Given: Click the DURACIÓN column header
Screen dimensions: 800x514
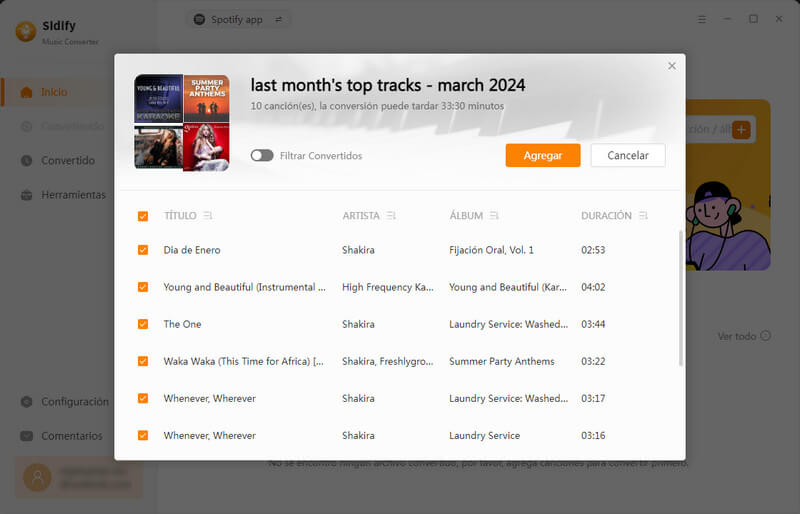Looking at the screenshot, I should coord(606,215).
